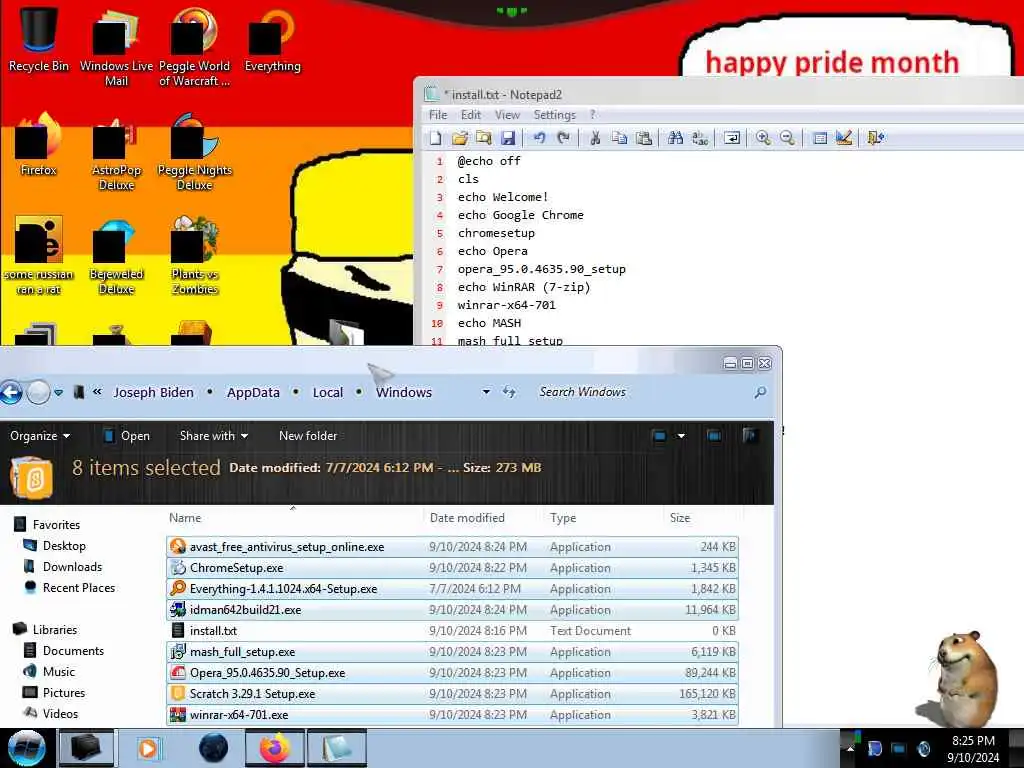Copy selection using Notepad2 copy icon
1024x768 pixels.
coord(619,138)
